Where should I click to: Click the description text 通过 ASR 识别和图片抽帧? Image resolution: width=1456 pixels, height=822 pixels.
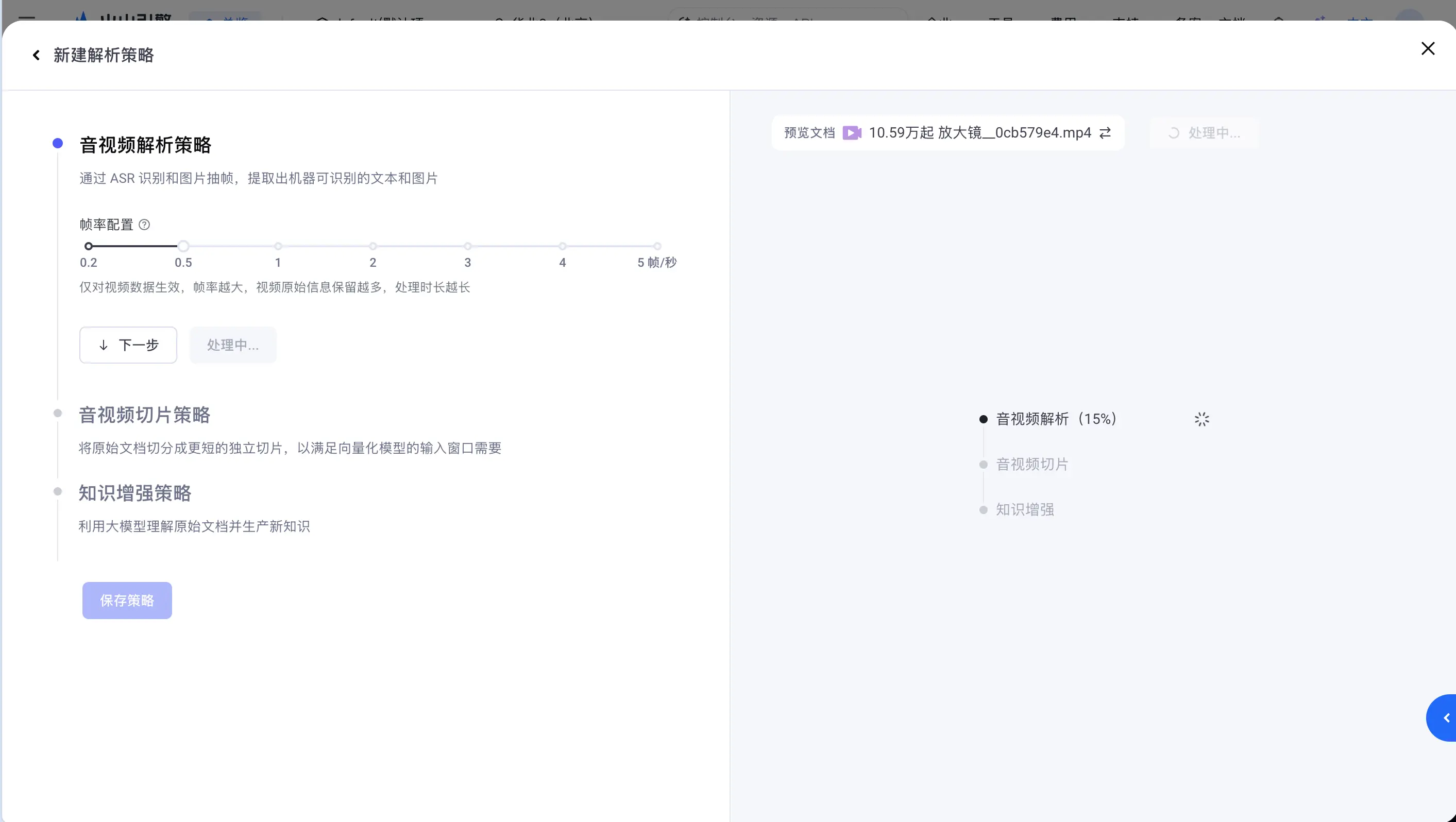157,179
